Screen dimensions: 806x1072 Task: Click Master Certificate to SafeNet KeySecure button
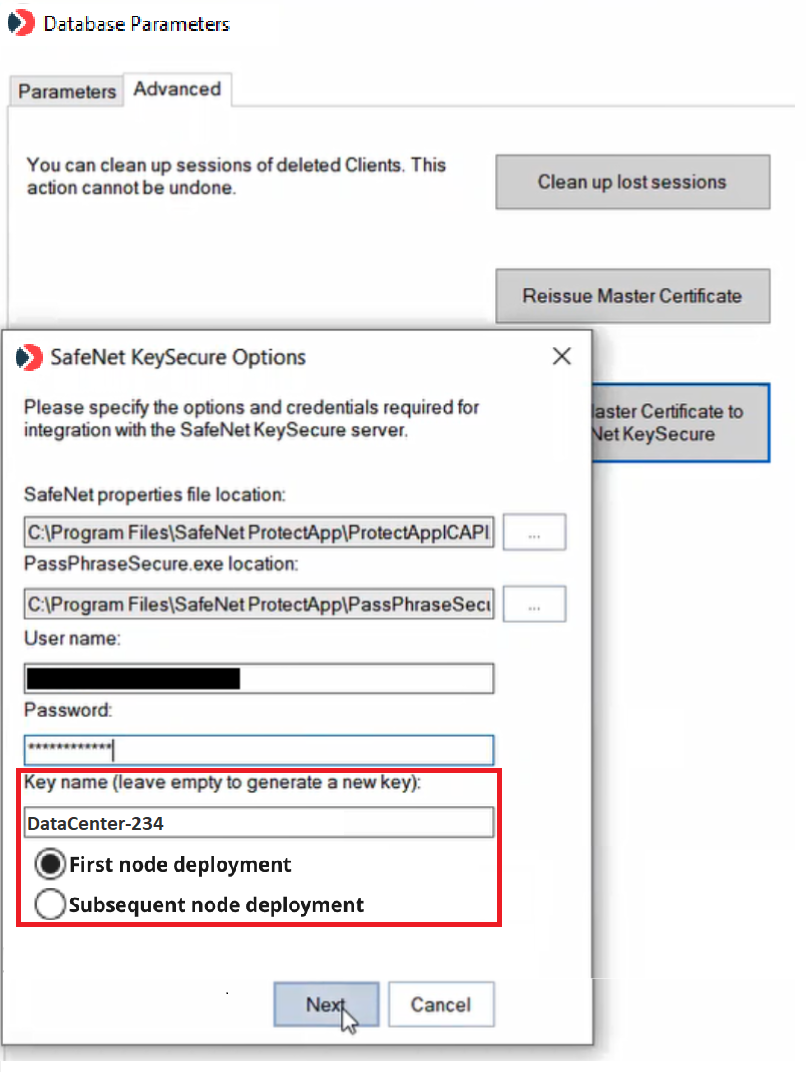pos(680,423)
